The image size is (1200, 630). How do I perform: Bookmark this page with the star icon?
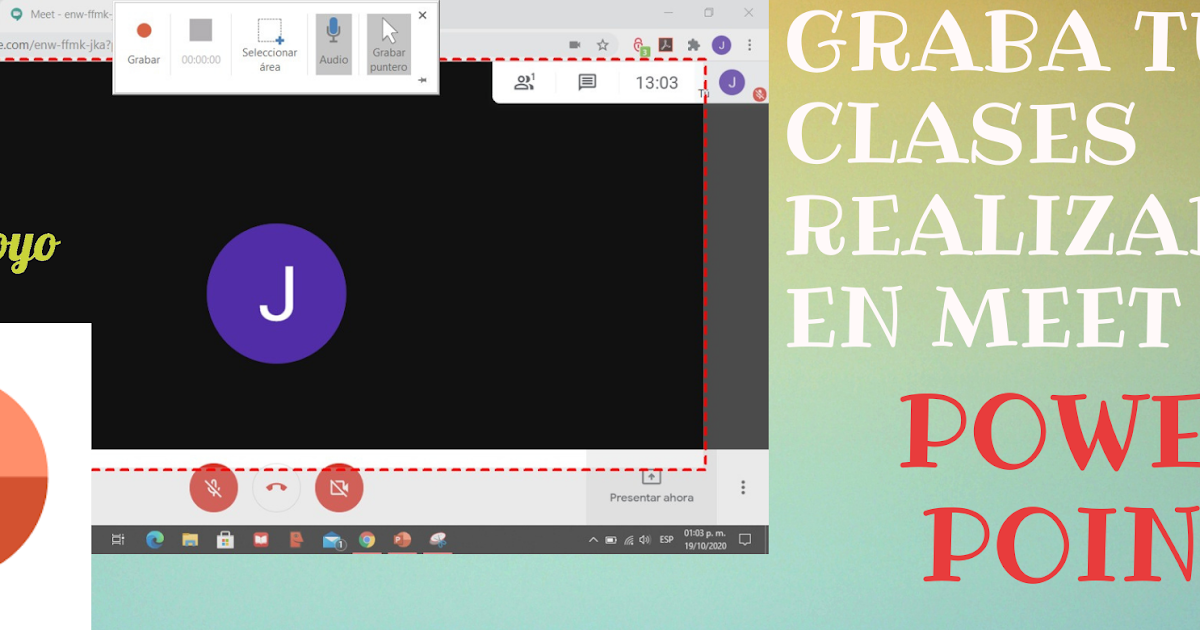point(603,45)
